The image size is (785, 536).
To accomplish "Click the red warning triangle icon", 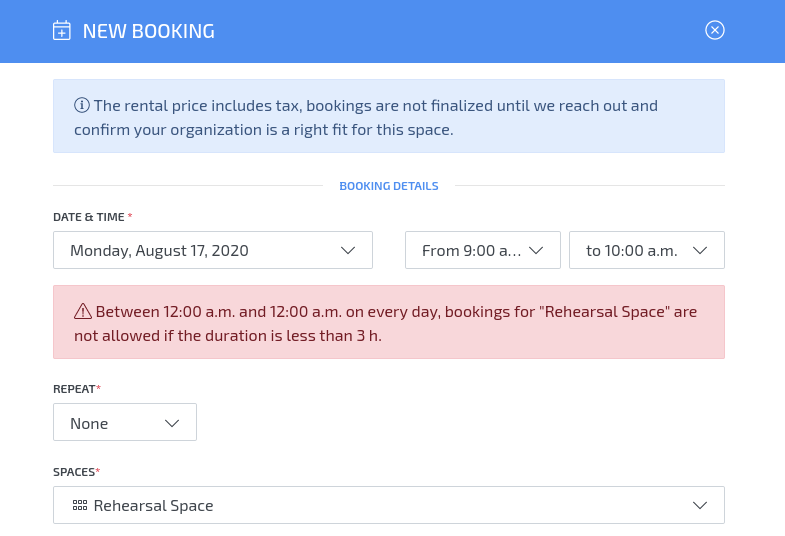I will tap(83, 311).
